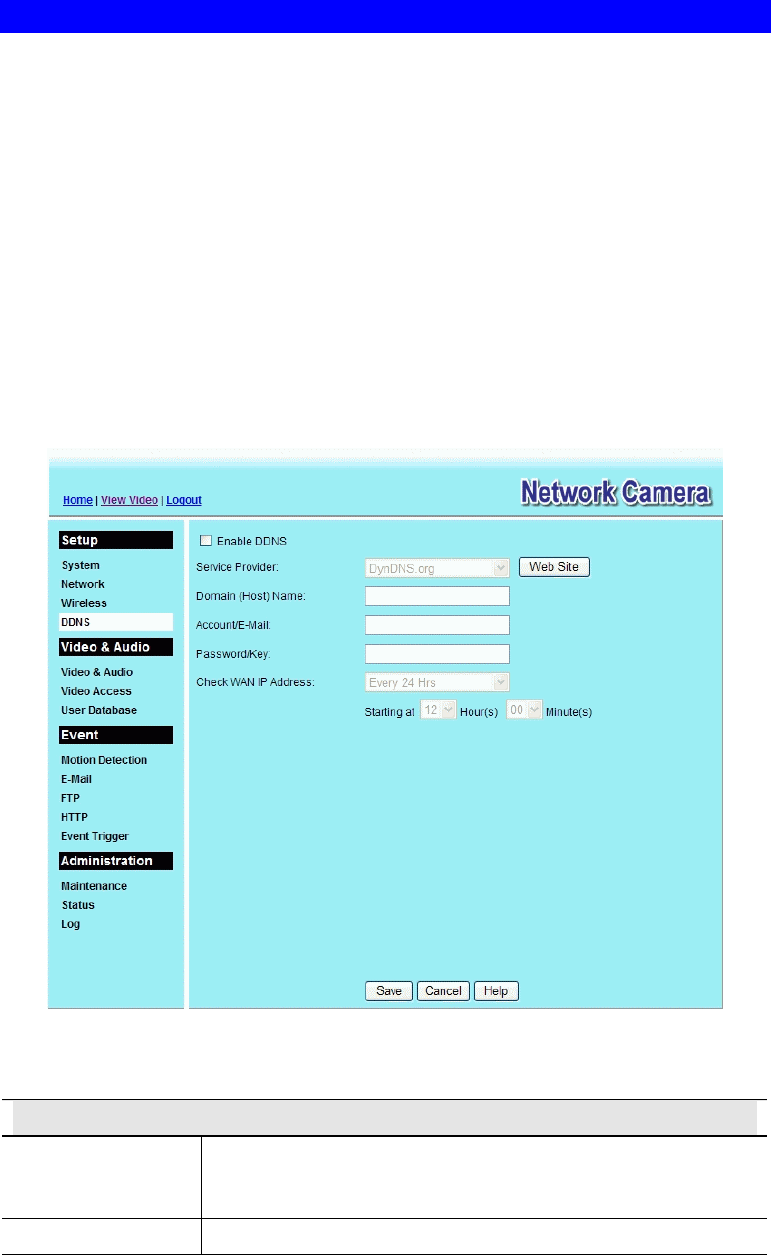
Task: Click the Setup section header
Action: click(x=116, y=540)
